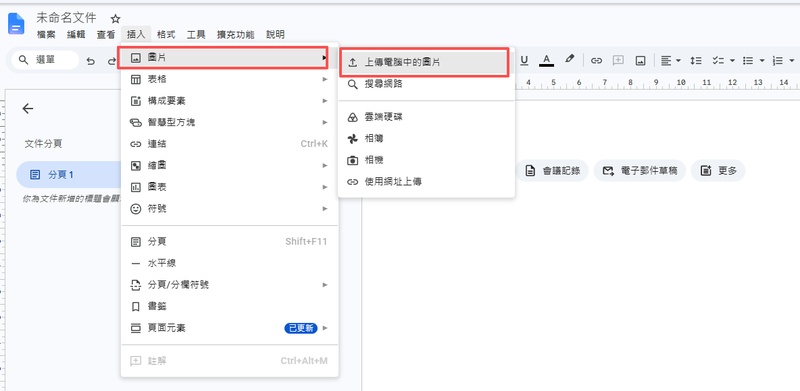800x391 pixels.
Task: Expand the 分頁/分欄符號 submenu
Action: [230, 285]
